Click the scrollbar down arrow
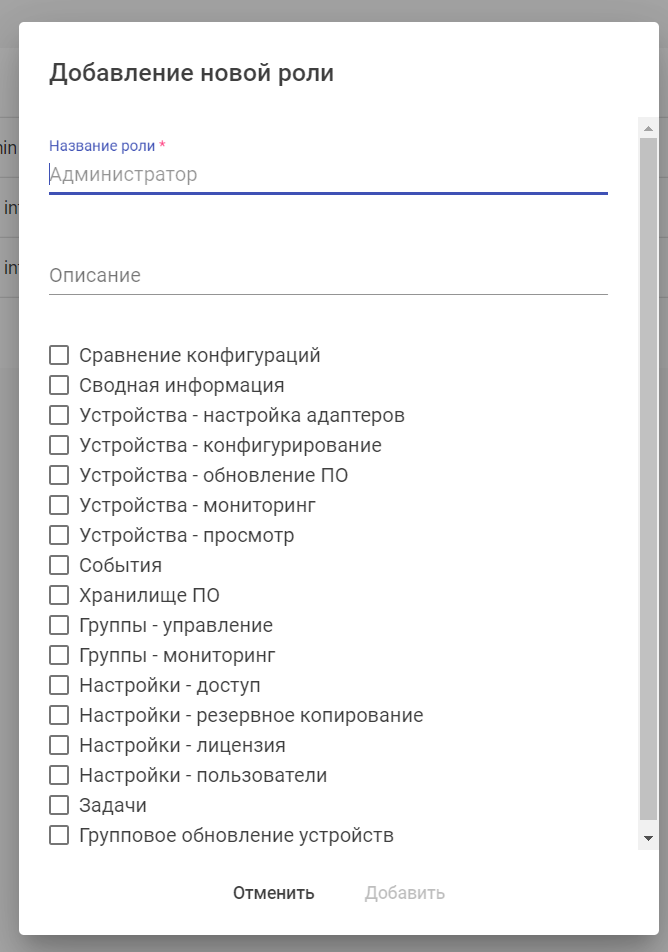The height and width of the screenshot is (952, 668). pyautogui.click(x=648, y=838)
